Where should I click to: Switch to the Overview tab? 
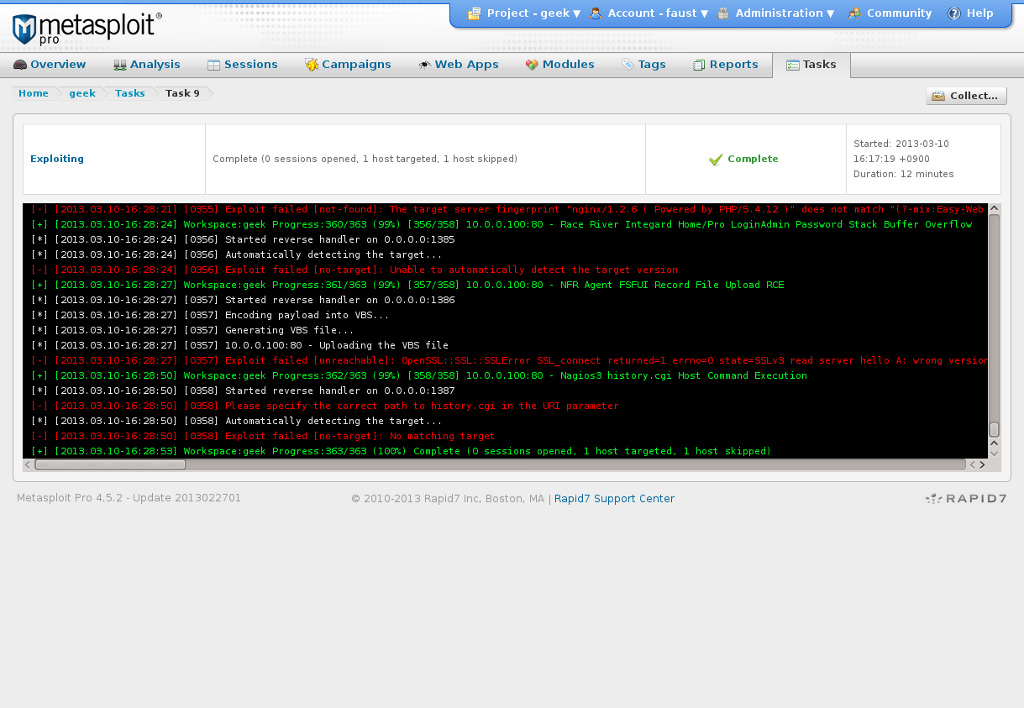(50, 65)
